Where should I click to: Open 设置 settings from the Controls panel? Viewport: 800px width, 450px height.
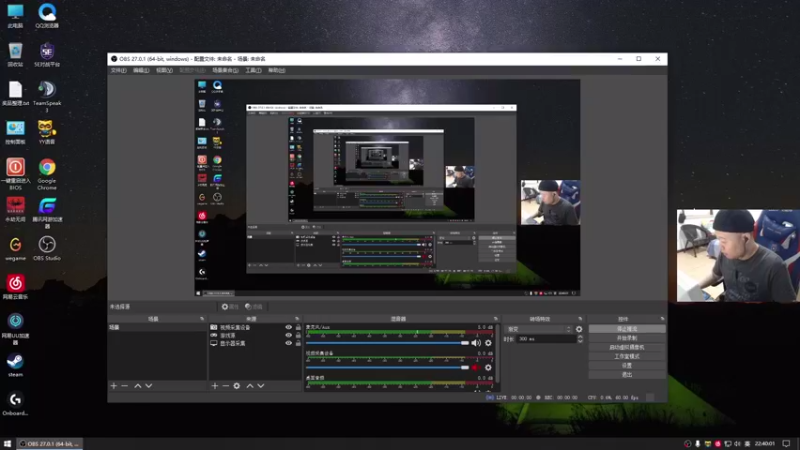point(627,365)
